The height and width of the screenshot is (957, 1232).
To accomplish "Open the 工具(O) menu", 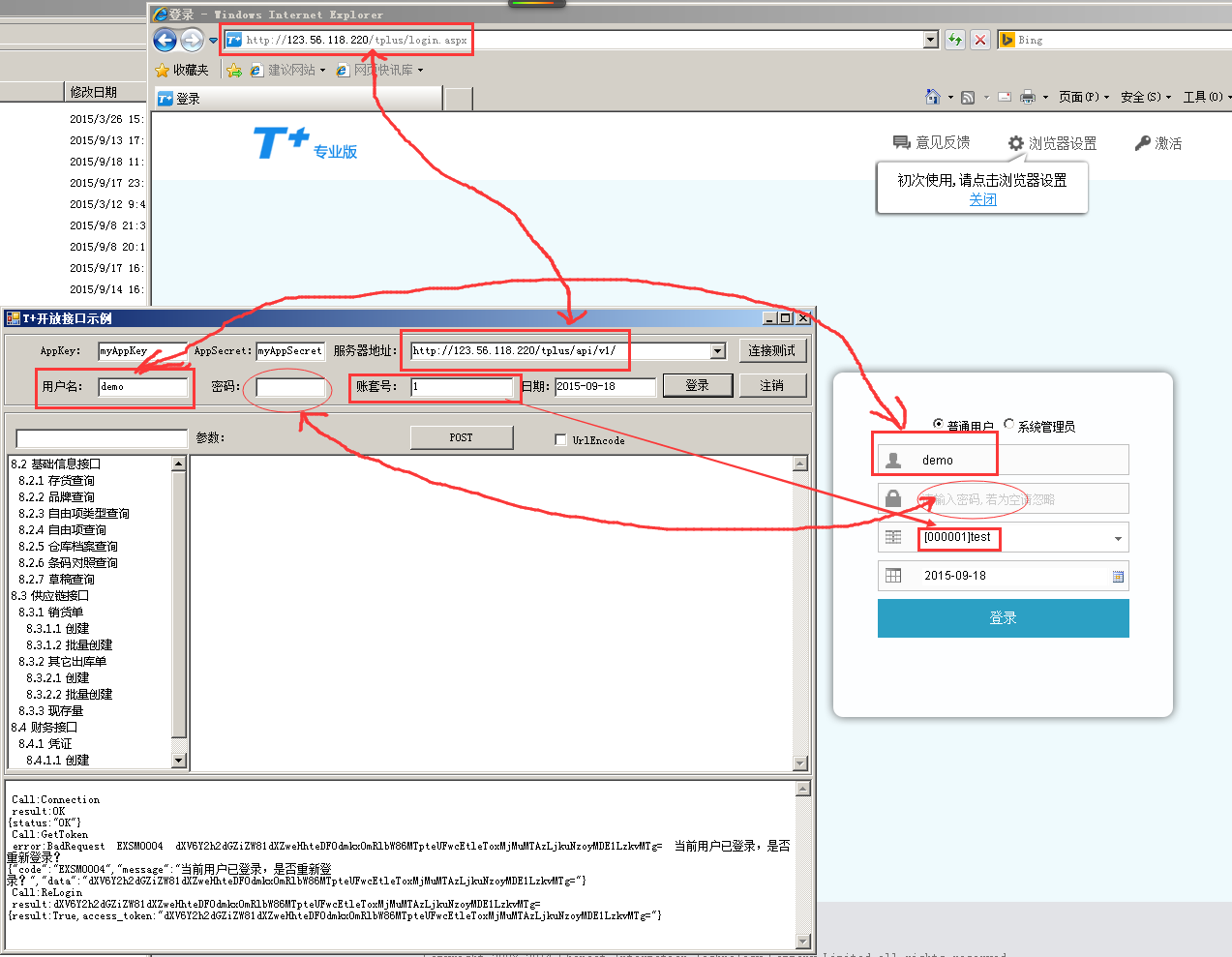I will (1207, 97).
